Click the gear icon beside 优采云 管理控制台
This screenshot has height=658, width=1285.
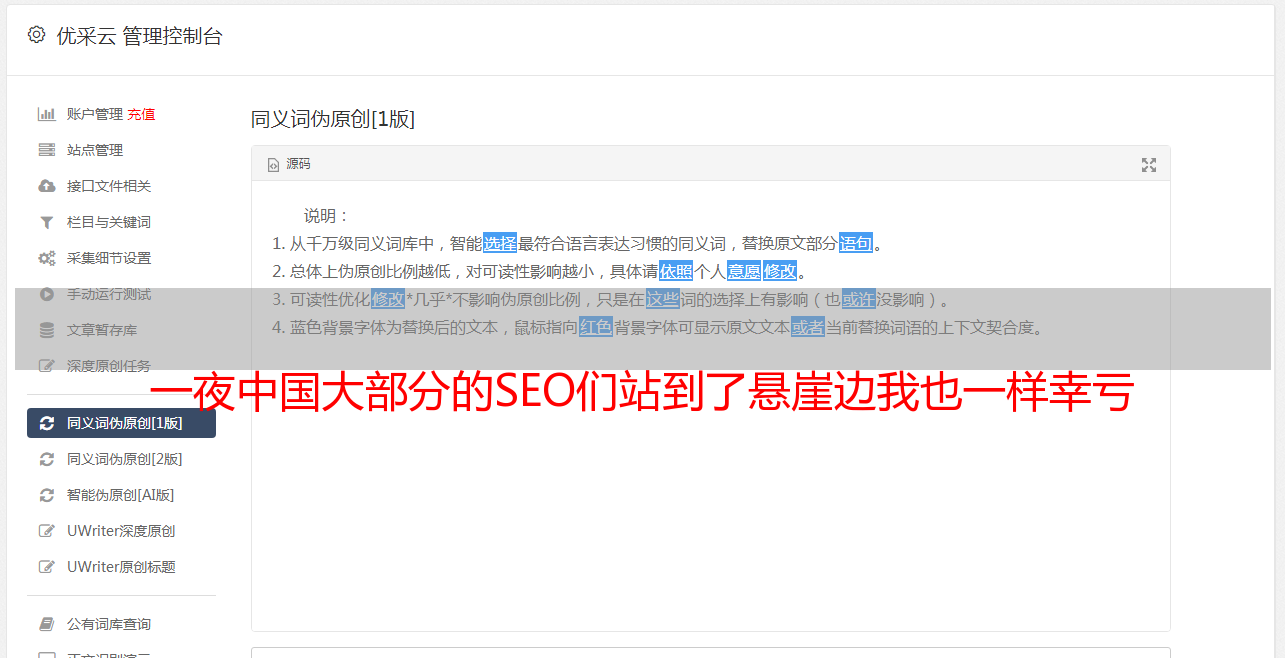pyautogui.click(x=37, y=35)
